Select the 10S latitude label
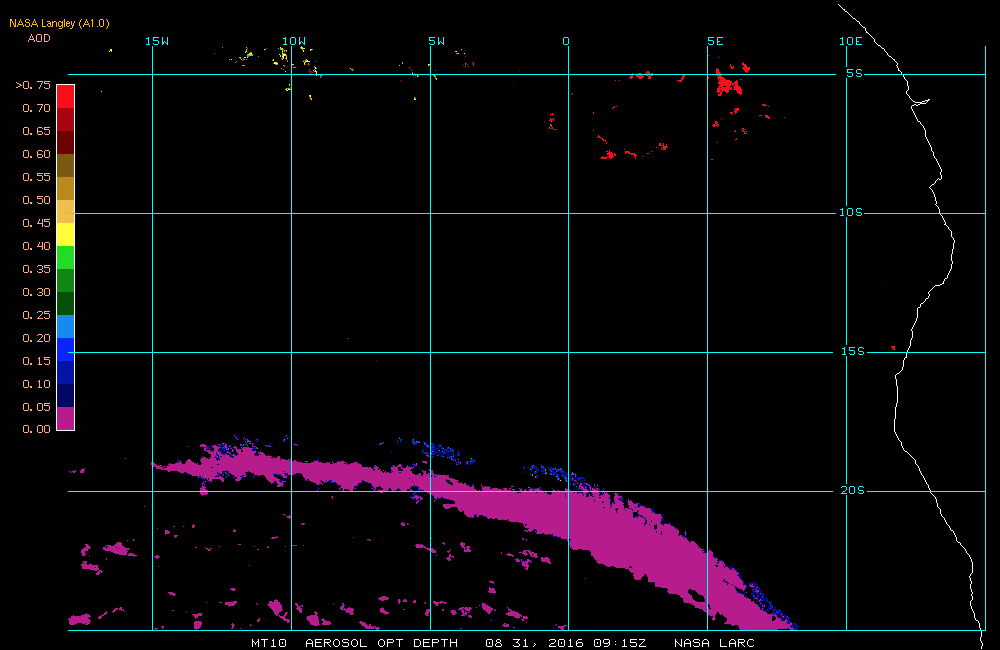The height and width of the screenshot is (650, 1000). (x=851, y=212)
